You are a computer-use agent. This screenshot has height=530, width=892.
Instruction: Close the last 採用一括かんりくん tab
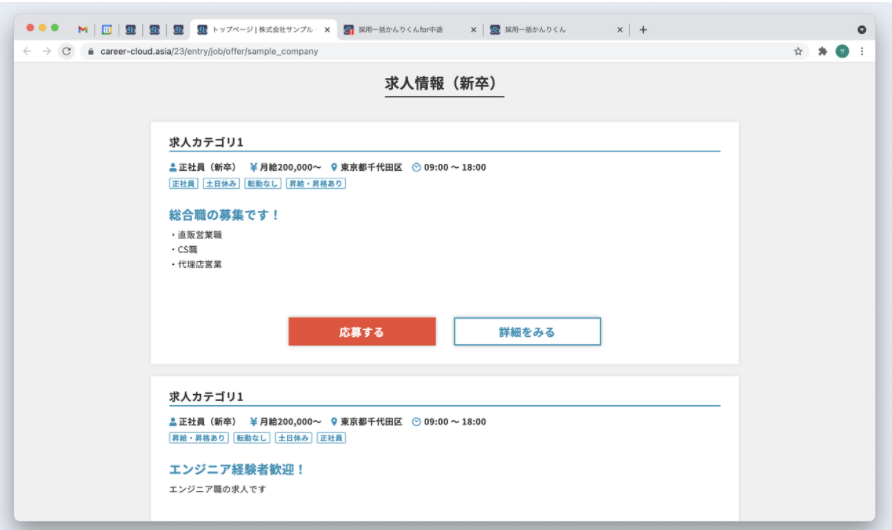[x=620, y=30]
